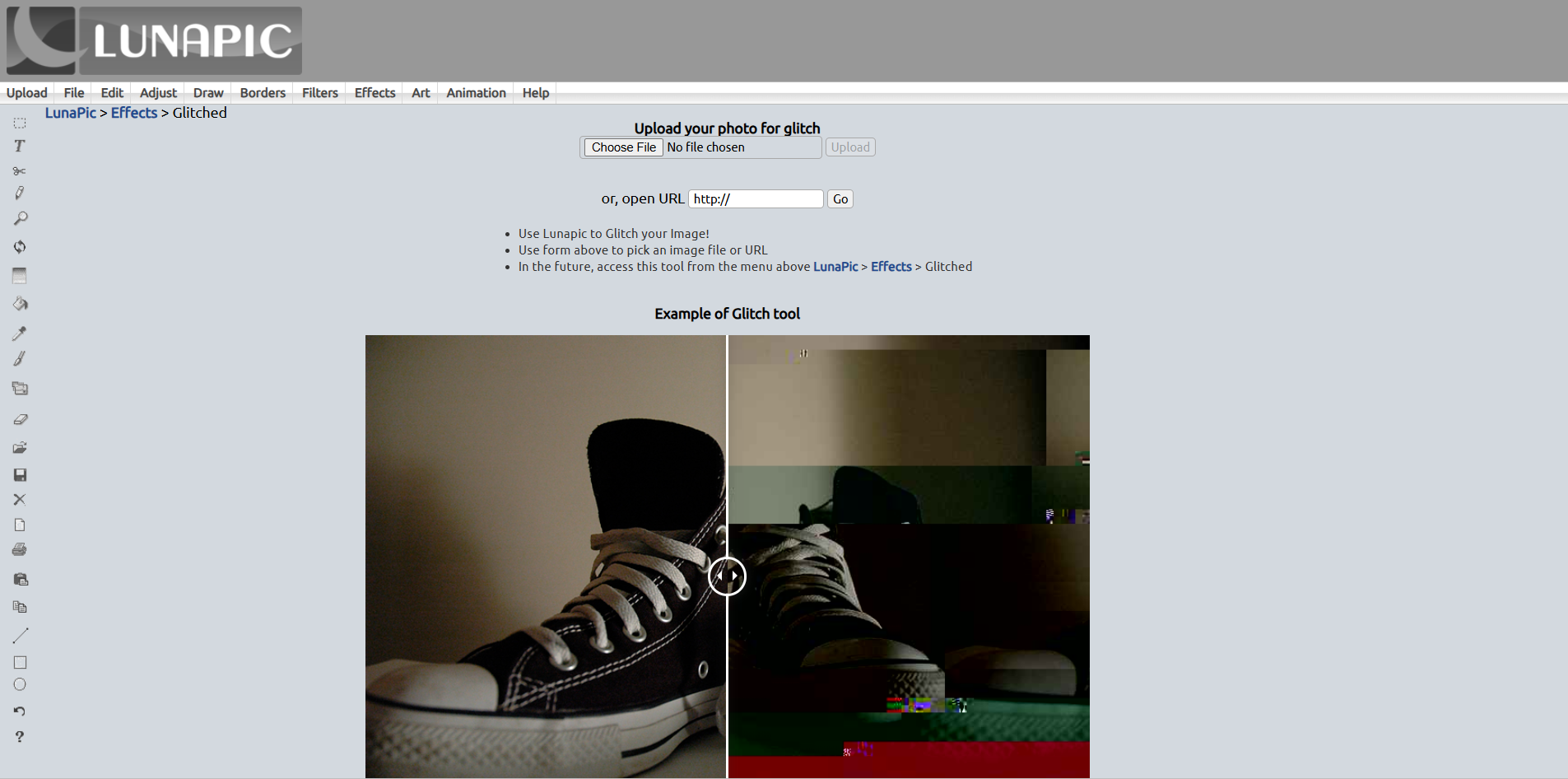Select the Rotate tool
Image resolution: width=1568 pixels, height=779 pixels.
tap(20, 246)
